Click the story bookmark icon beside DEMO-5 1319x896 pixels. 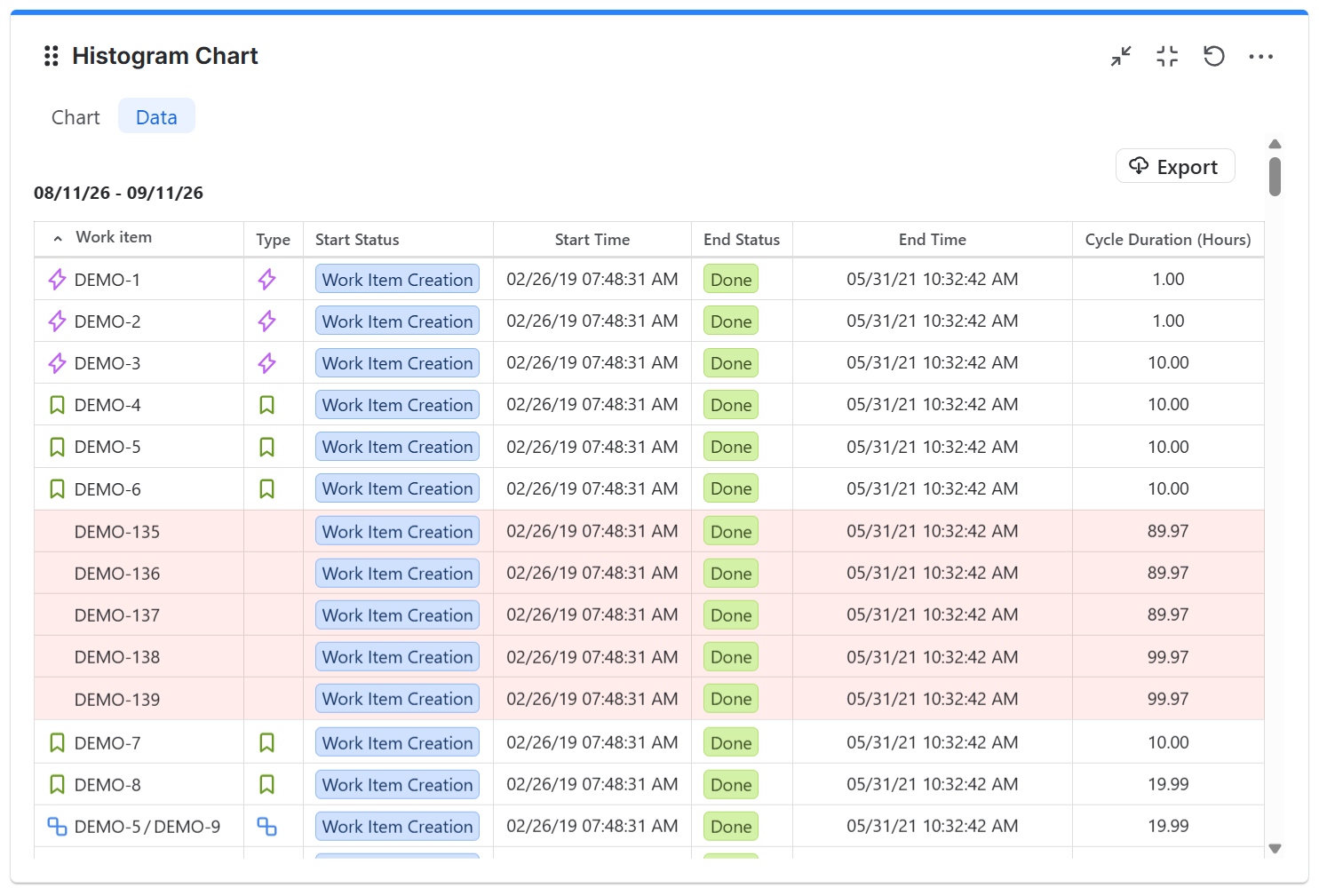[57, 447]
